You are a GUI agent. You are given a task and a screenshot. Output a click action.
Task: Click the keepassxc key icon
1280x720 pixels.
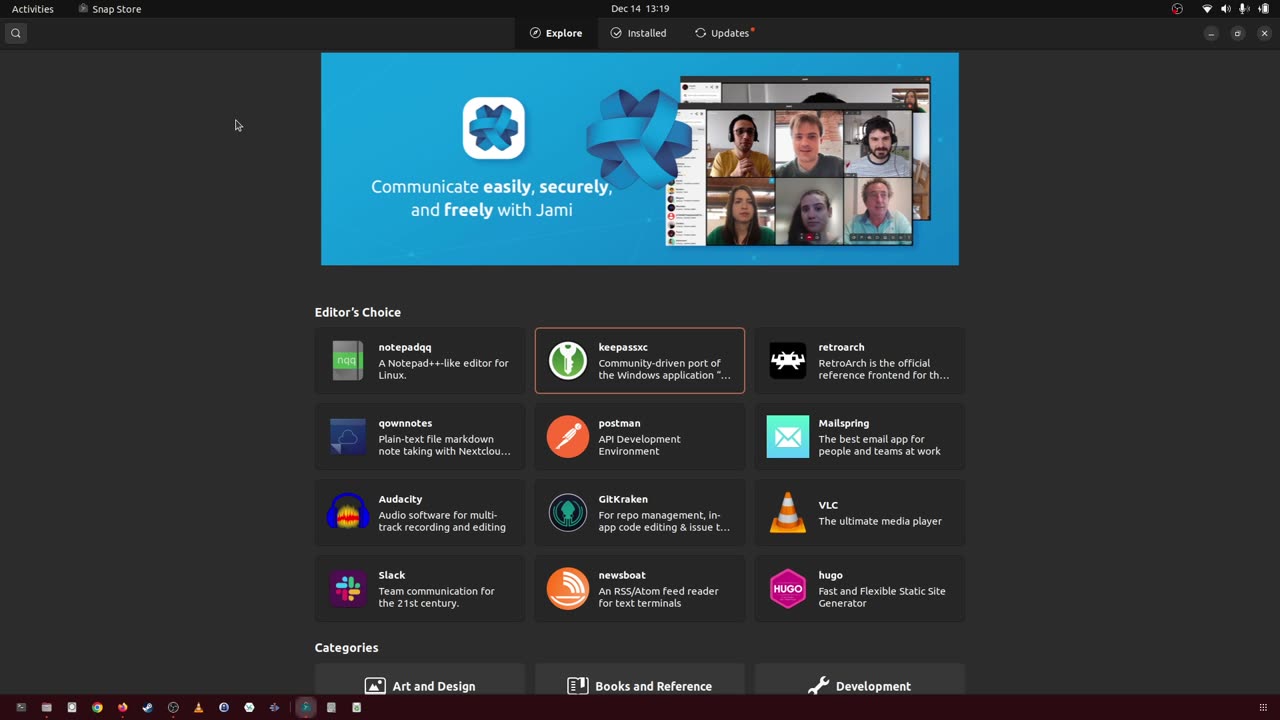click(567, 361)
